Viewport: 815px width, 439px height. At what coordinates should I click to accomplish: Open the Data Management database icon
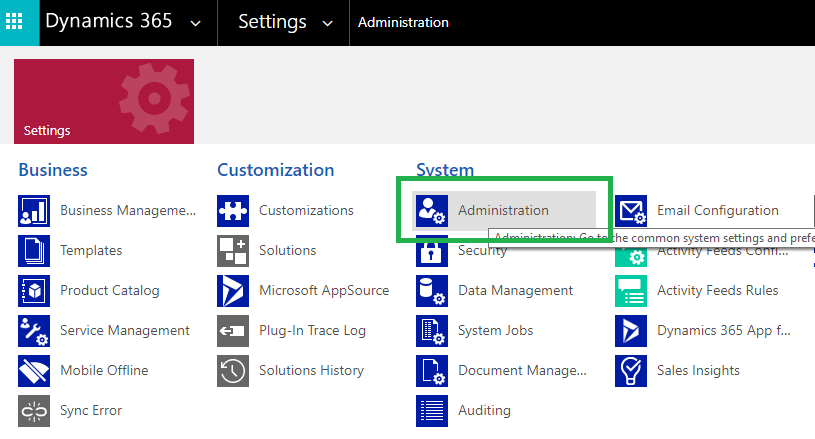[432, 291]
